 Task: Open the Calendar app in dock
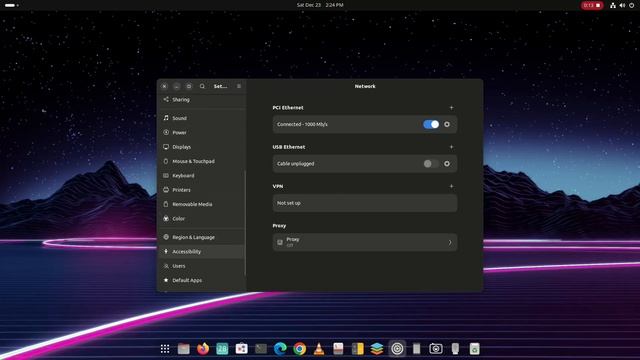pyautogui.click(x=222, y=349)
